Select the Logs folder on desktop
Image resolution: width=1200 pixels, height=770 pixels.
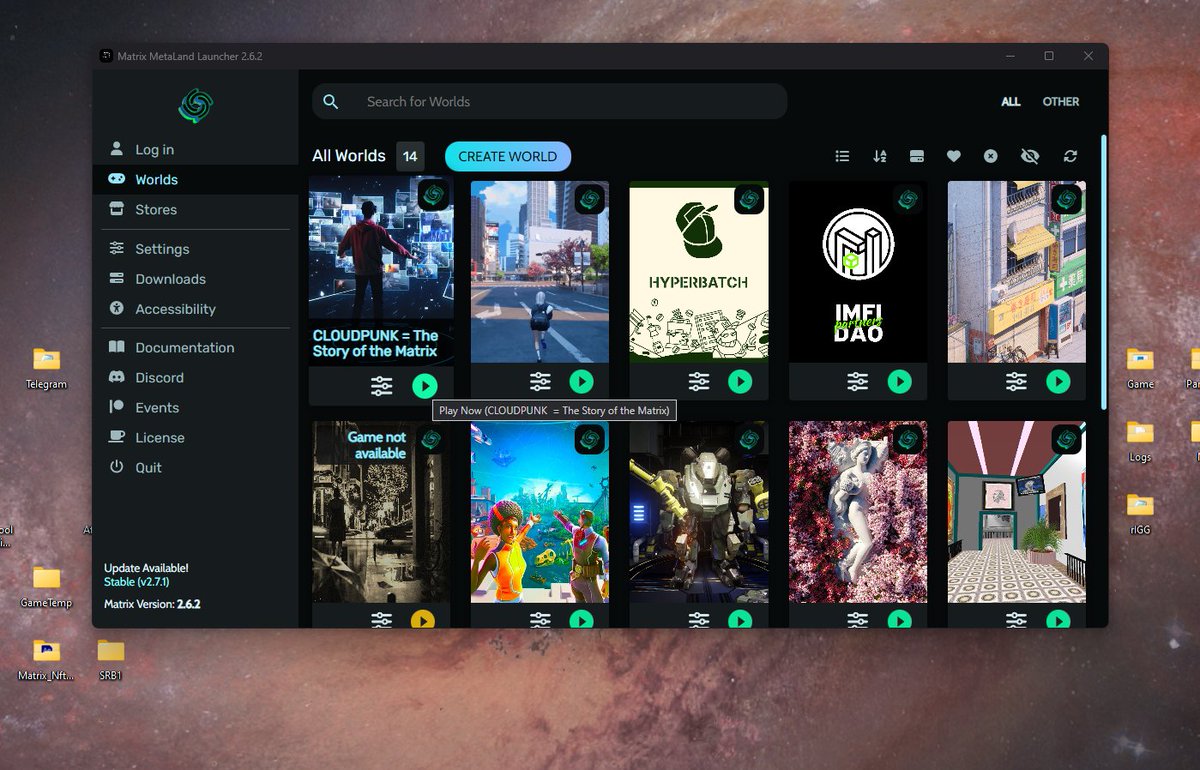[1140, 441]
